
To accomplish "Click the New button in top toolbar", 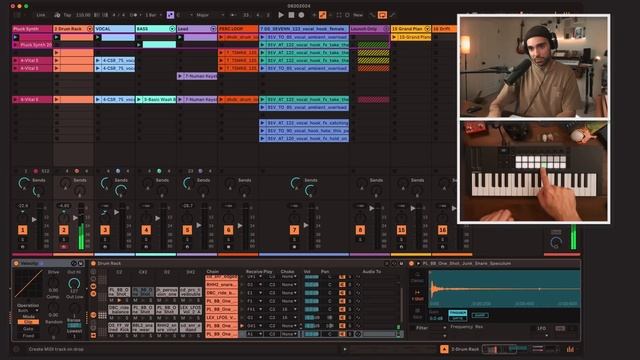I will pyautogui.click(x=358, y=15).
